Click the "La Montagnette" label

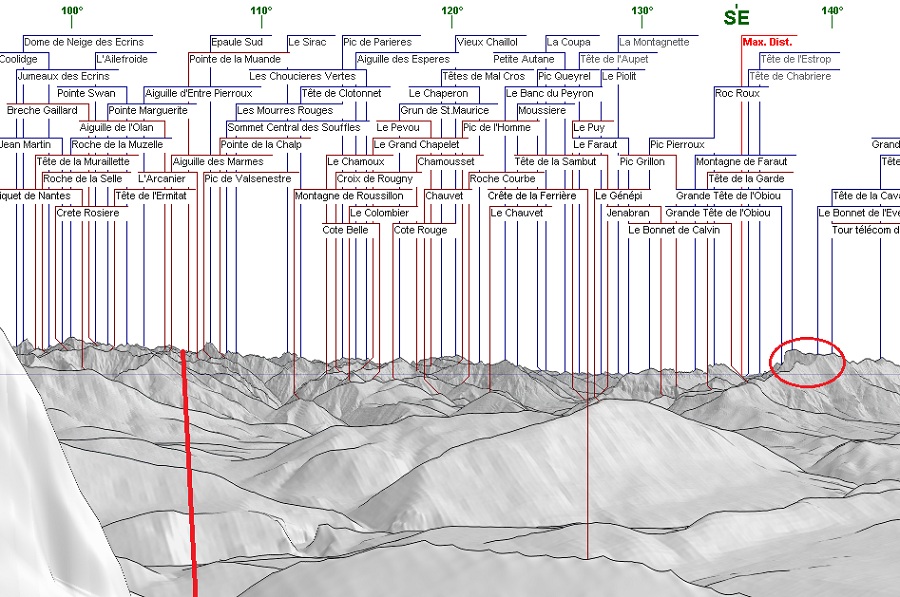[654, 42]
